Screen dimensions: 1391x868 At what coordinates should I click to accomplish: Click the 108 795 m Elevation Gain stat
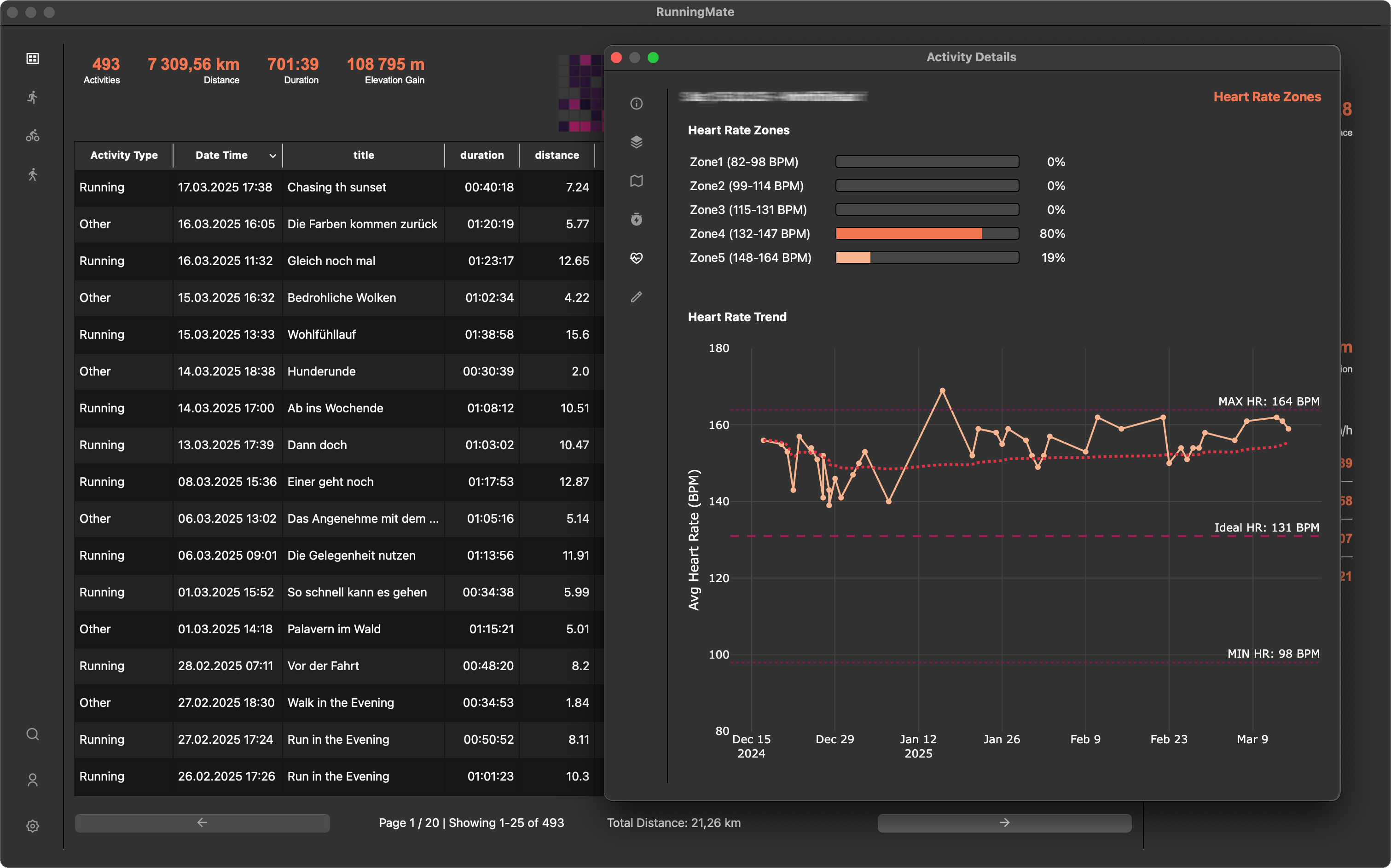[x=386, y=70]
